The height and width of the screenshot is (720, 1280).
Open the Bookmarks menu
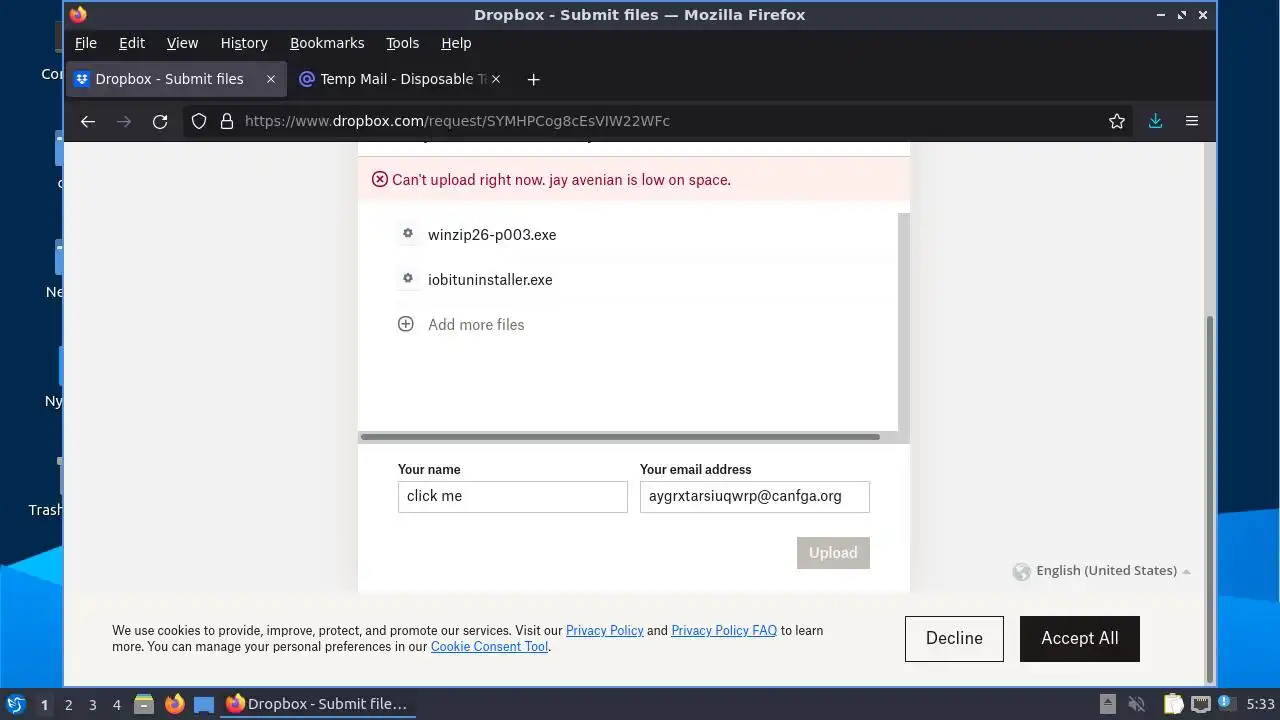tap(327, 43)
